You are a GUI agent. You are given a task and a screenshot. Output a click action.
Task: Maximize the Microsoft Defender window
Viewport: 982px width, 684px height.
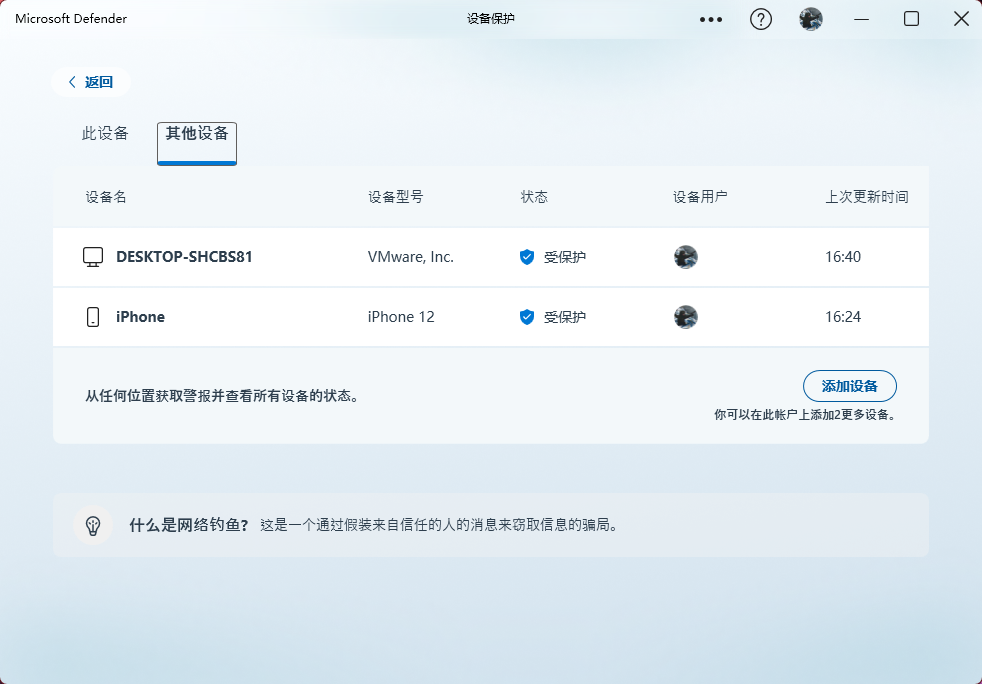pos(911,19)
